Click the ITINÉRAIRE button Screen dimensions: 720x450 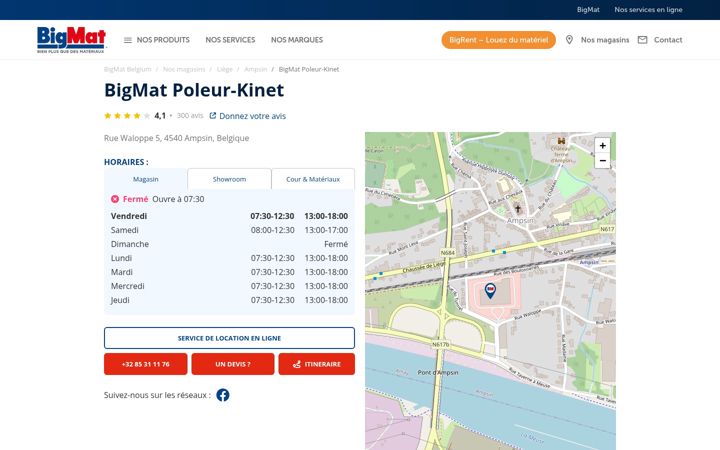(x=316, y=364)
